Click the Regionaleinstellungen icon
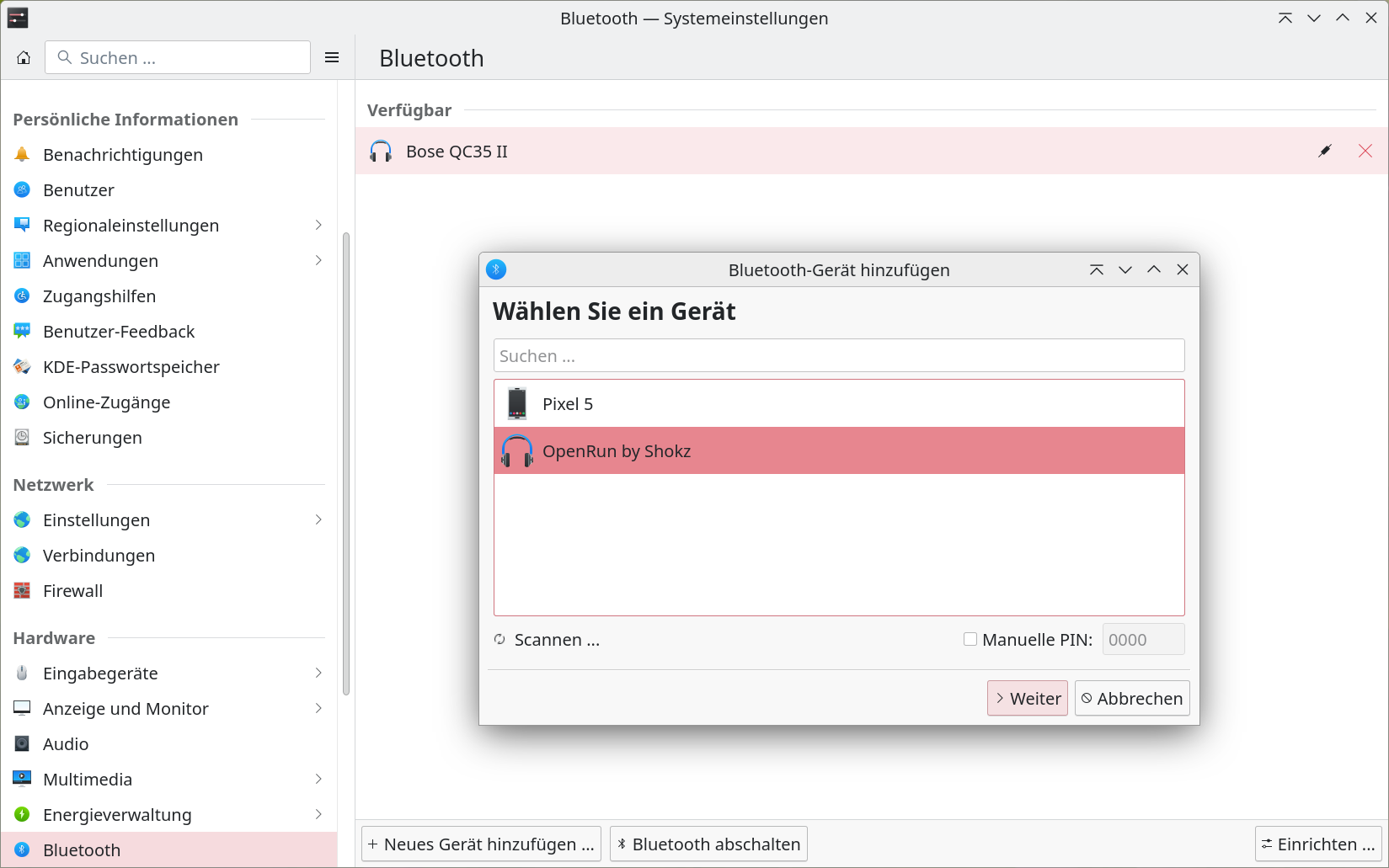 point(23,226)
